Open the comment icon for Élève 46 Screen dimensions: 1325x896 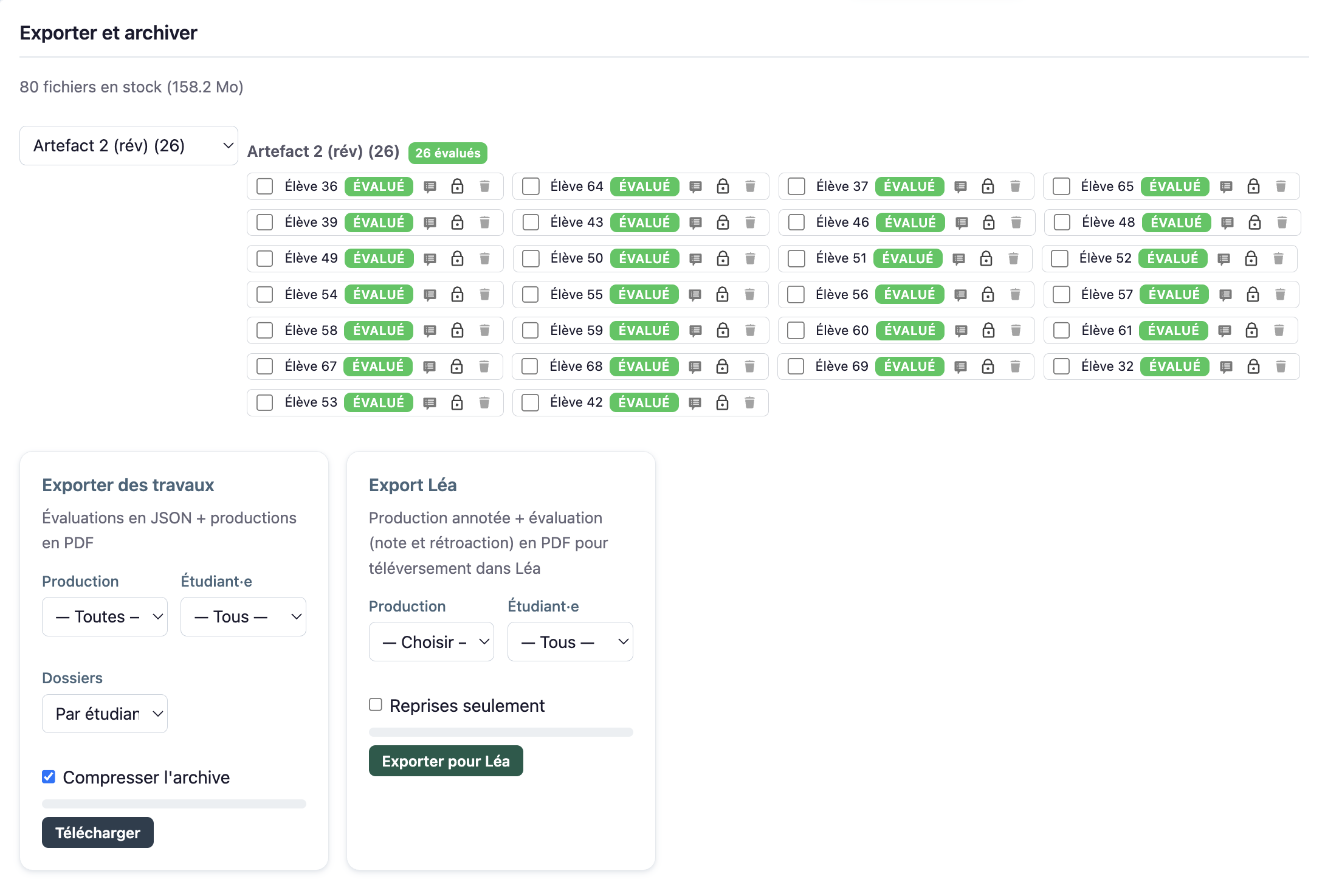[962, 222]
